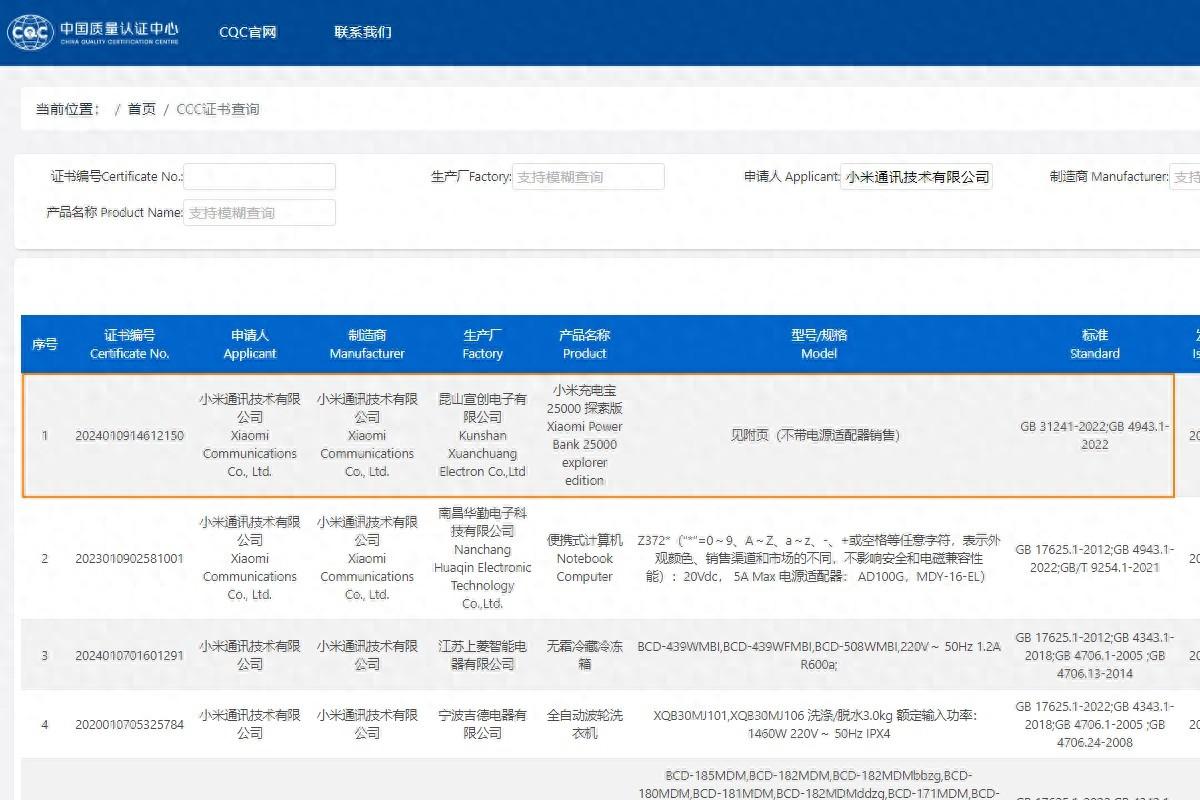Select the Notebook Computer product row

click(584, 558)
